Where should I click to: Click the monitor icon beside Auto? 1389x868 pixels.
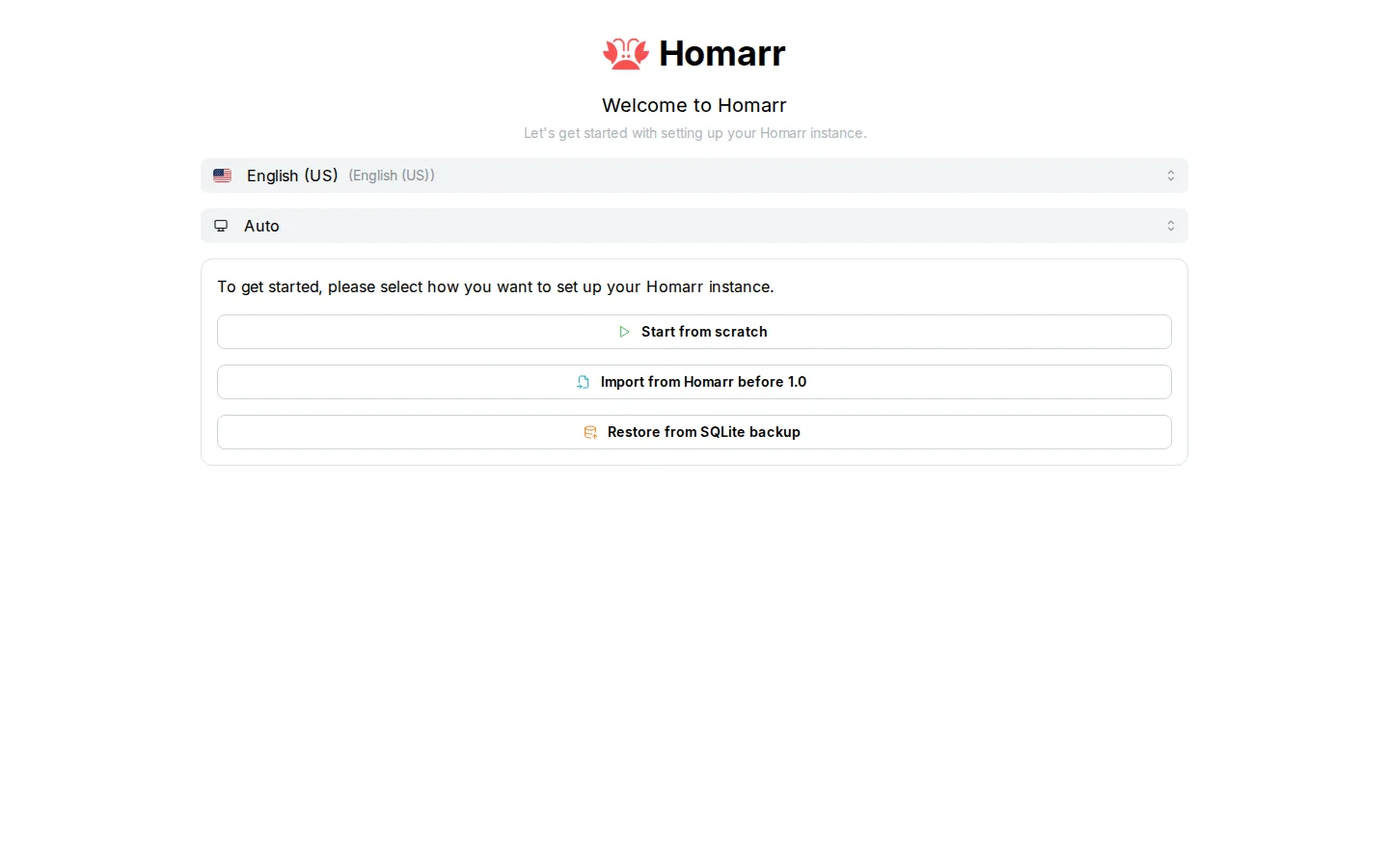[x=221, y=226]
